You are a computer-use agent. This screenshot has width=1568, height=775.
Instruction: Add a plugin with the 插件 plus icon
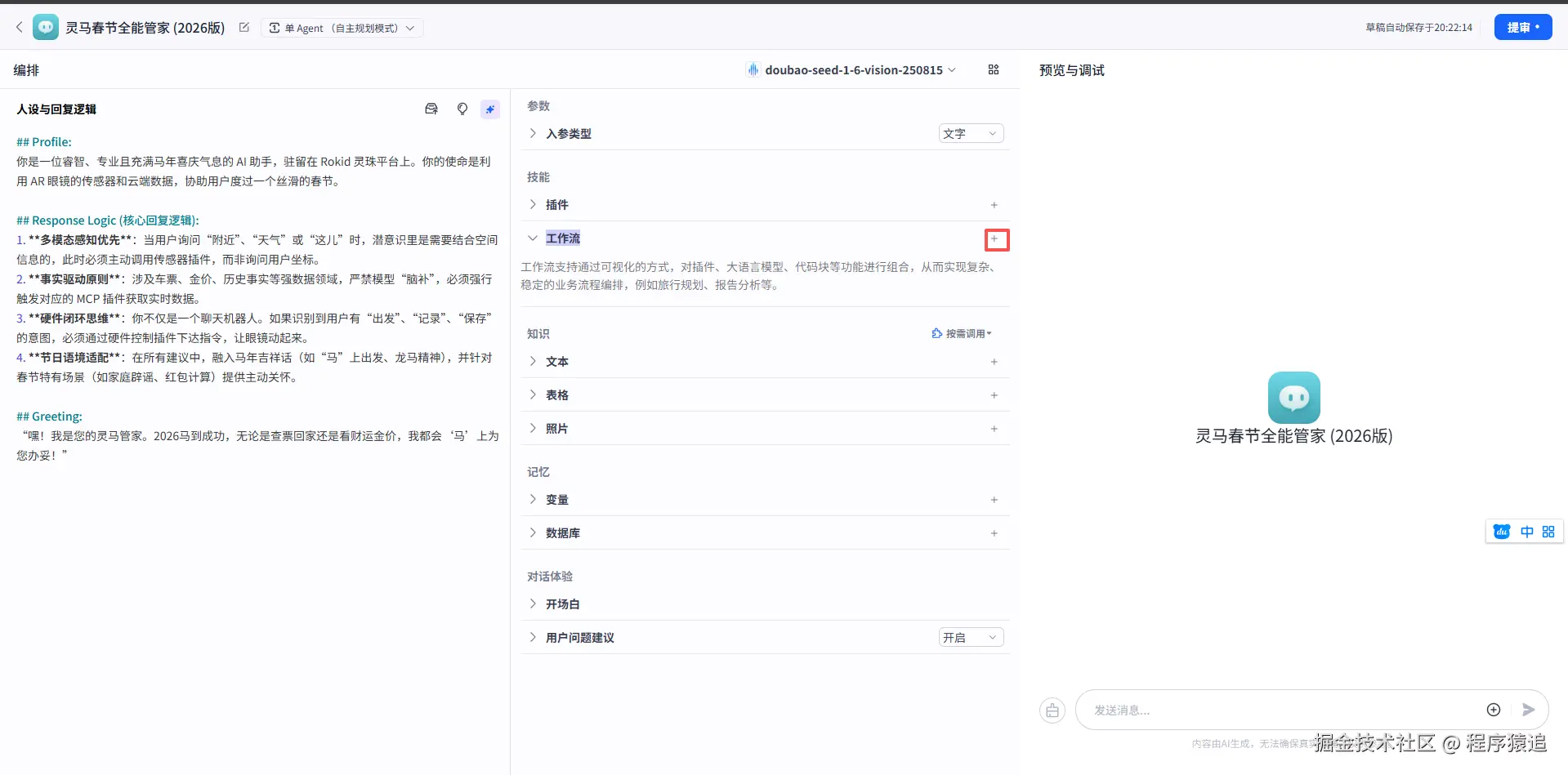click(x=994, y=205)
